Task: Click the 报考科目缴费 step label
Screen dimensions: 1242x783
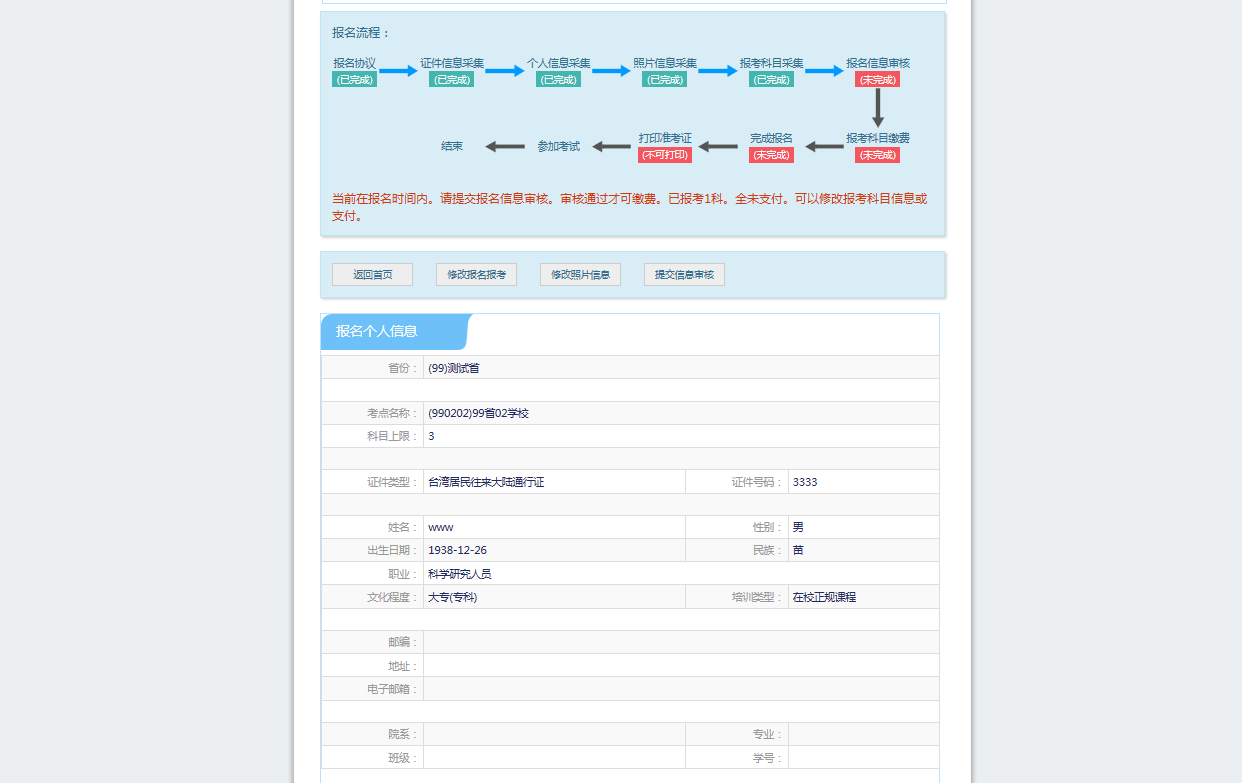Action: click(x=878, y=138)
